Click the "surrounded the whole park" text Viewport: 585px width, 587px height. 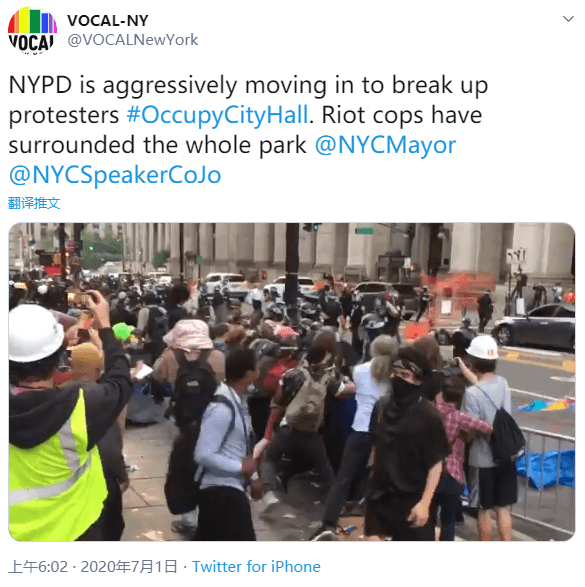coord(158,145)
